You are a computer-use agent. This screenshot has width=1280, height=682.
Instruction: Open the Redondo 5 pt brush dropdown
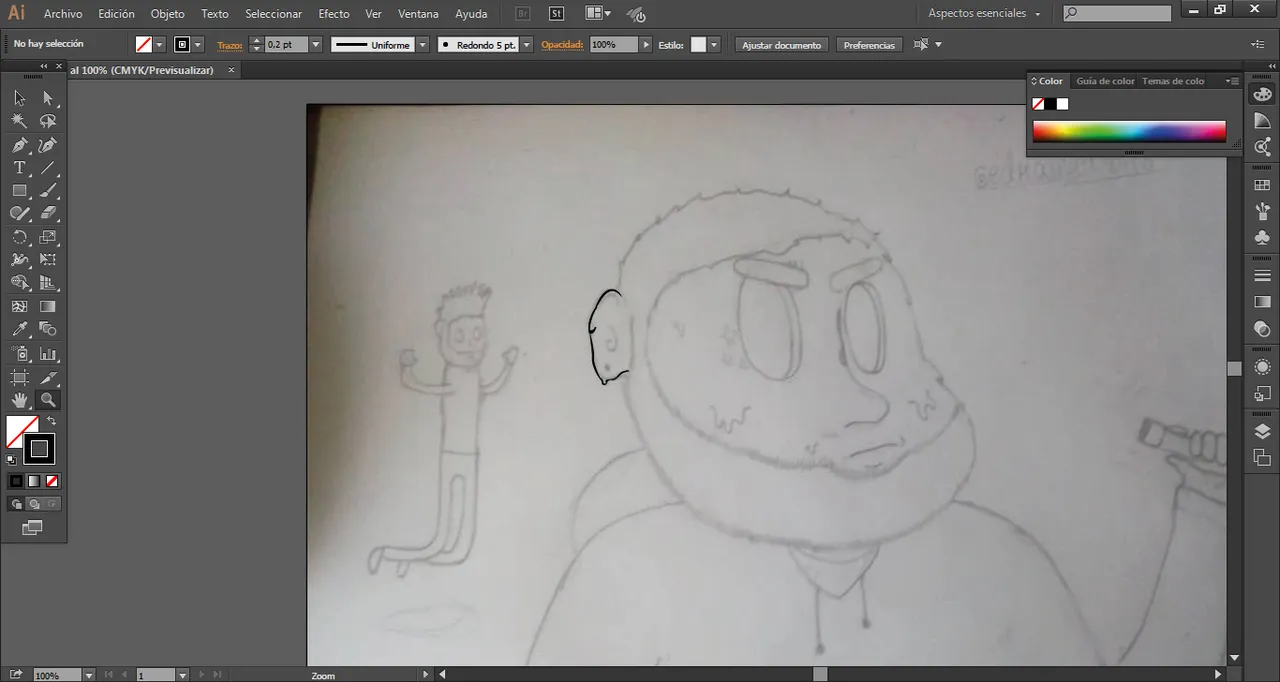coord(526,44)
